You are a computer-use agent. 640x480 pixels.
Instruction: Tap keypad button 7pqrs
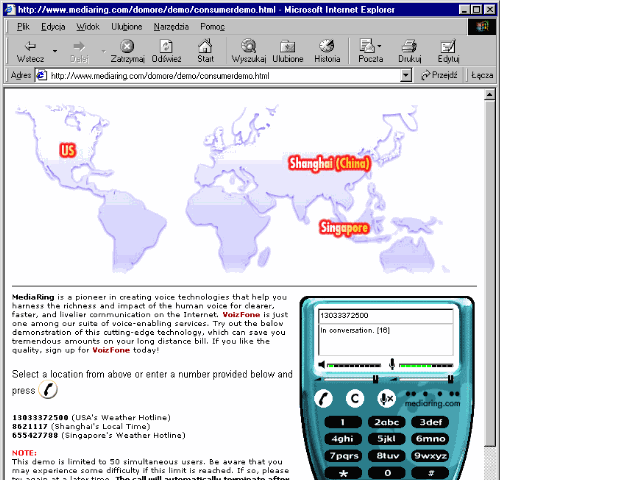(343, 456)
